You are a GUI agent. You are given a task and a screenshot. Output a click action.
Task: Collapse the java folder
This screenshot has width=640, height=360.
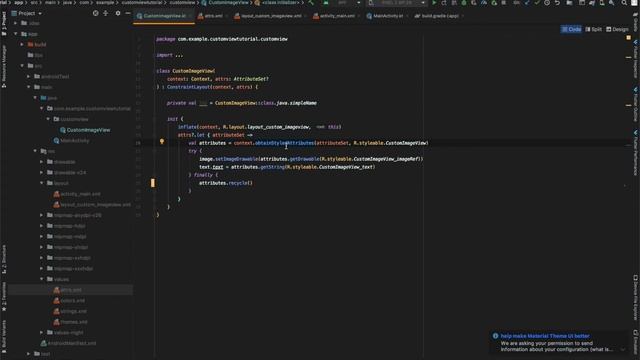click(x=36, y=98)
